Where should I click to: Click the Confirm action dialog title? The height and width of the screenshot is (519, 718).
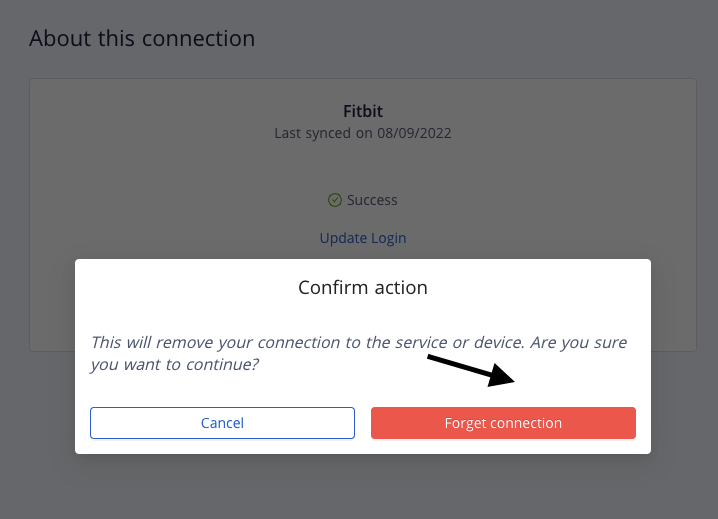[363, 288]
